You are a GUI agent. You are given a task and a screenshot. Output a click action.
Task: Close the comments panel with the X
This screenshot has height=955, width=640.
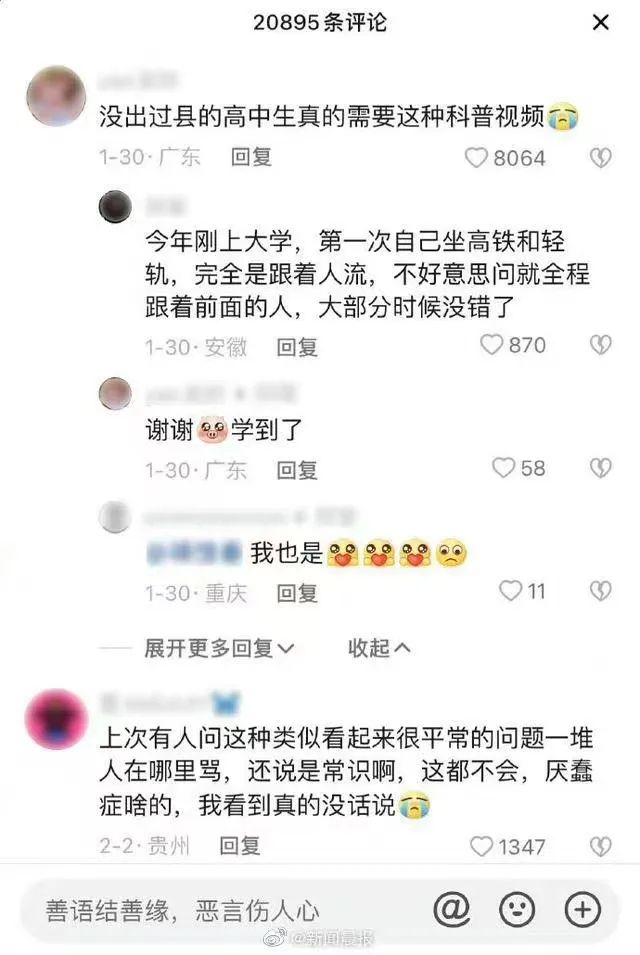(600, 23)
